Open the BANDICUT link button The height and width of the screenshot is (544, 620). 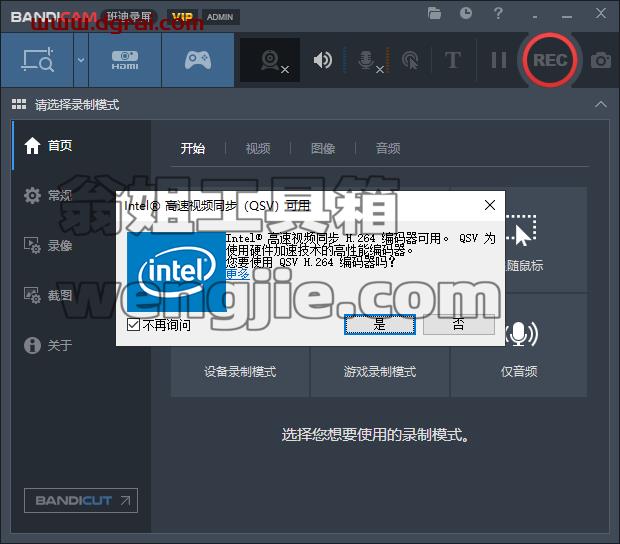(x=81, y=501)
